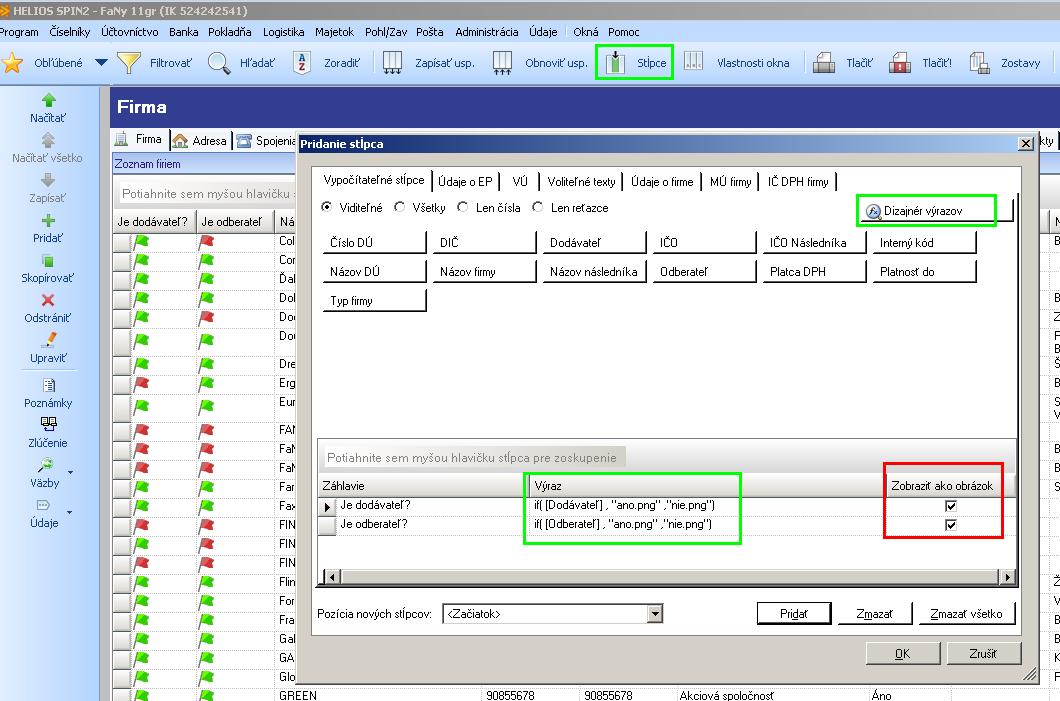The width and height of the screenshot is (1060, 701).
Task: Click the Pridať green plus icon
Action: click(x=48, y=220)
